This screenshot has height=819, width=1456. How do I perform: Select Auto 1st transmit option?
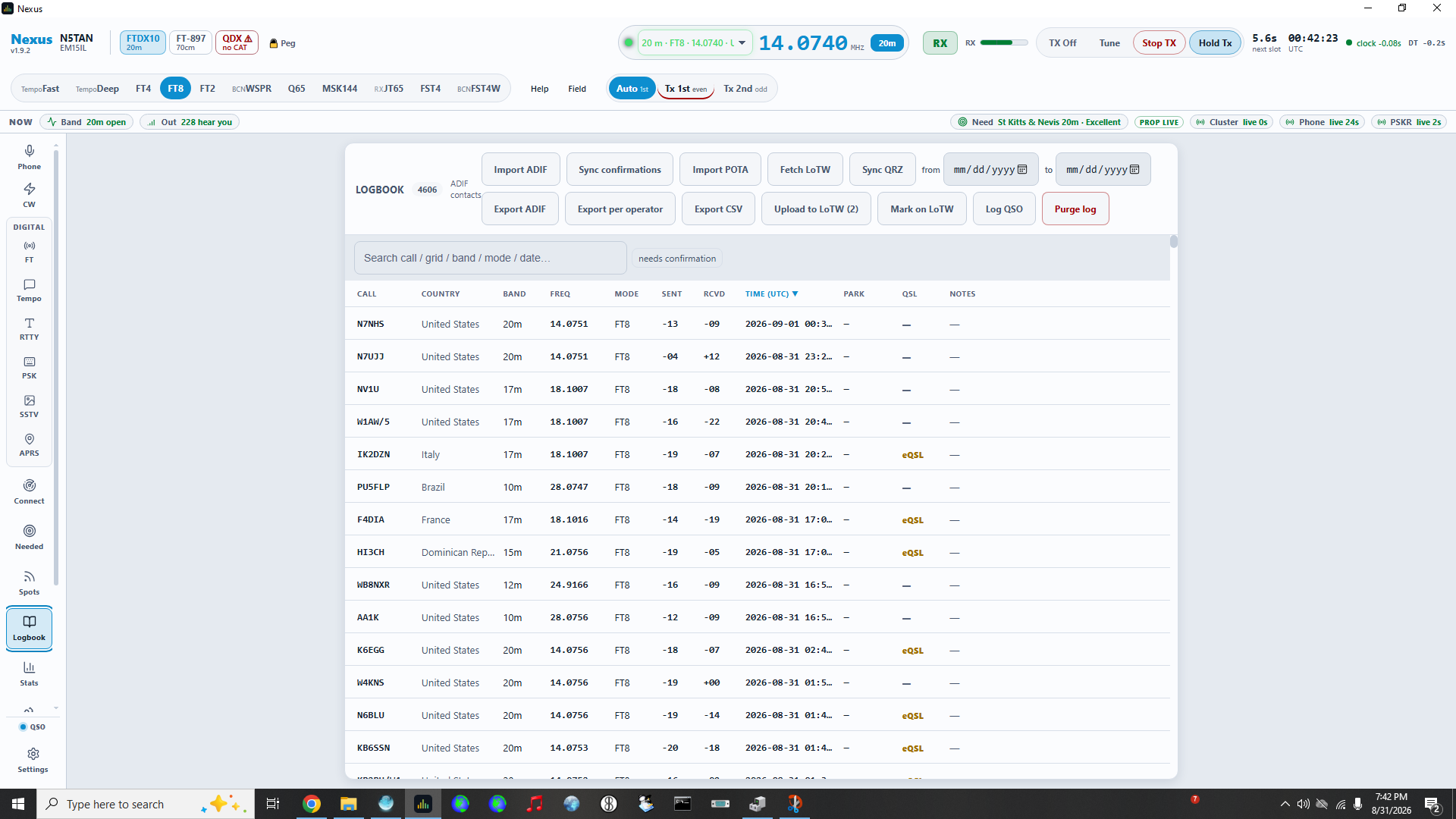(x=632, y=89)
